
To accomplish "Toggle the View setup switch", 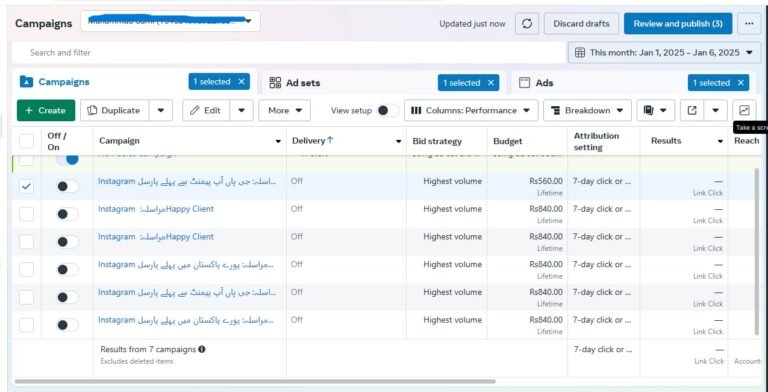I will [387, 110].
